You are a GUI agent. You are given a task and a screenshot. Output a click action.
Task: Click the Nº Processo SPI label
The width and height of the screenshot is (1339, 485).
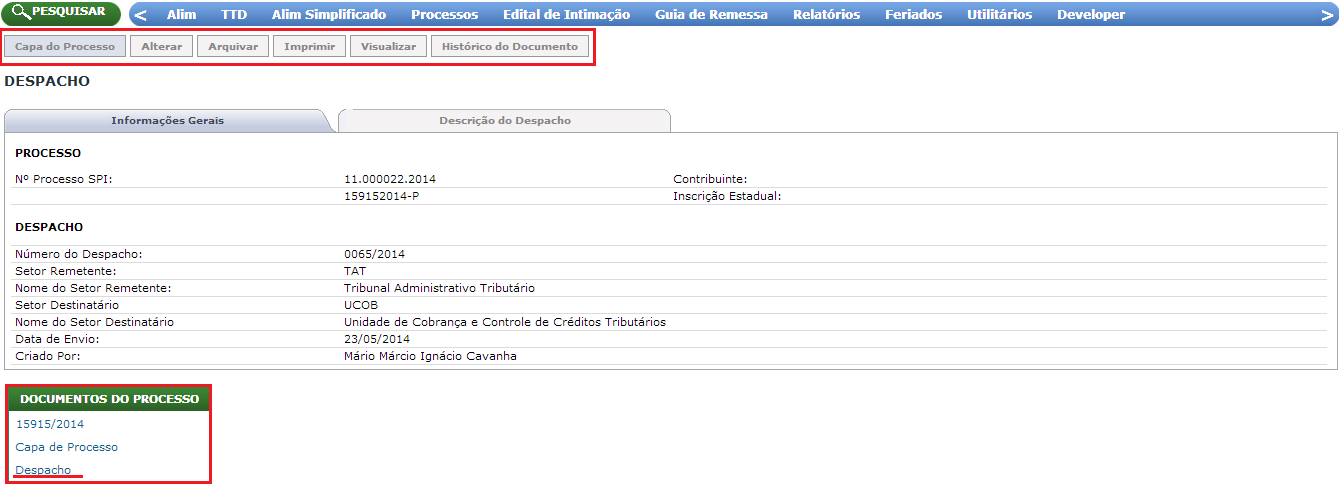(x=64, y=179)
